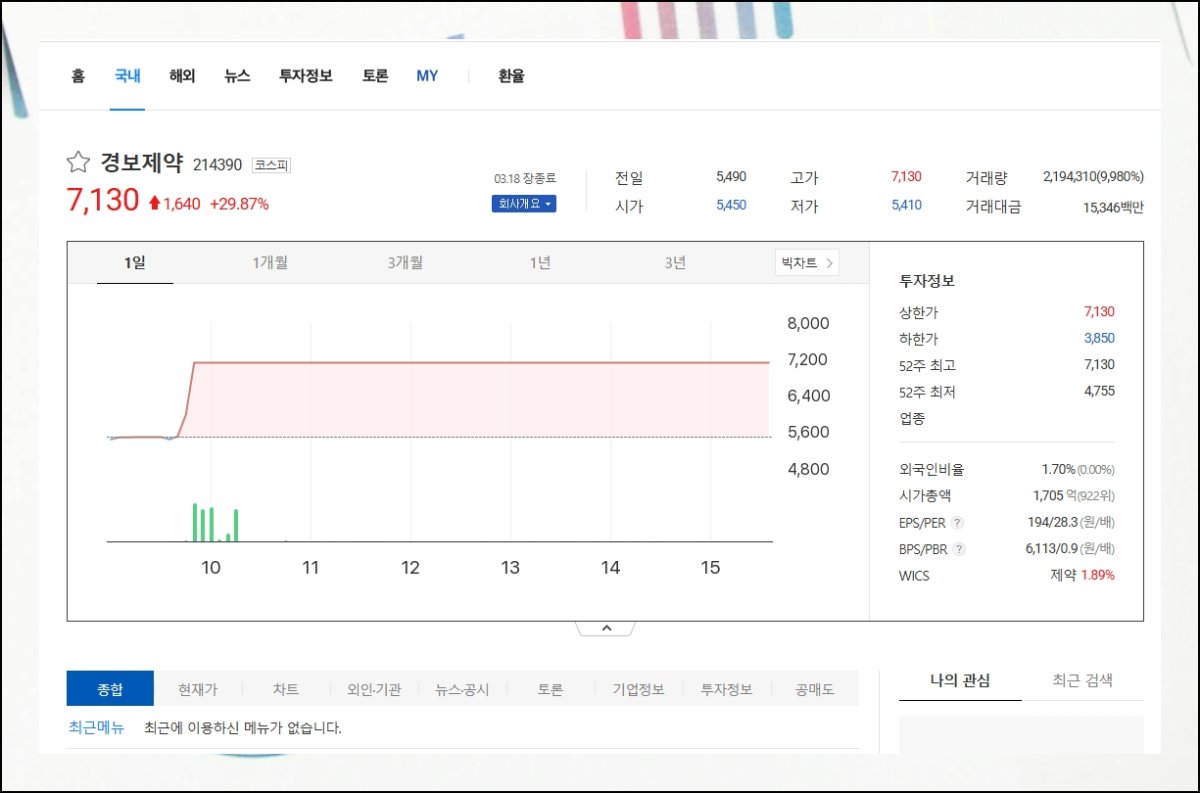Go to the 홈 menu

coord(78,76)
